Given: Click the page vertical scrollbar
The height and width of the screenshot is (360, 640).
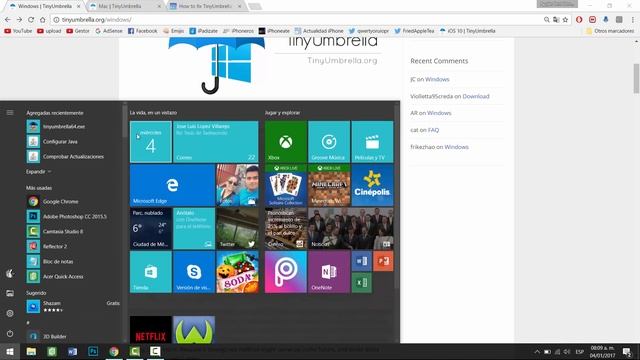Looking at the screenshot, I should 636,78.
